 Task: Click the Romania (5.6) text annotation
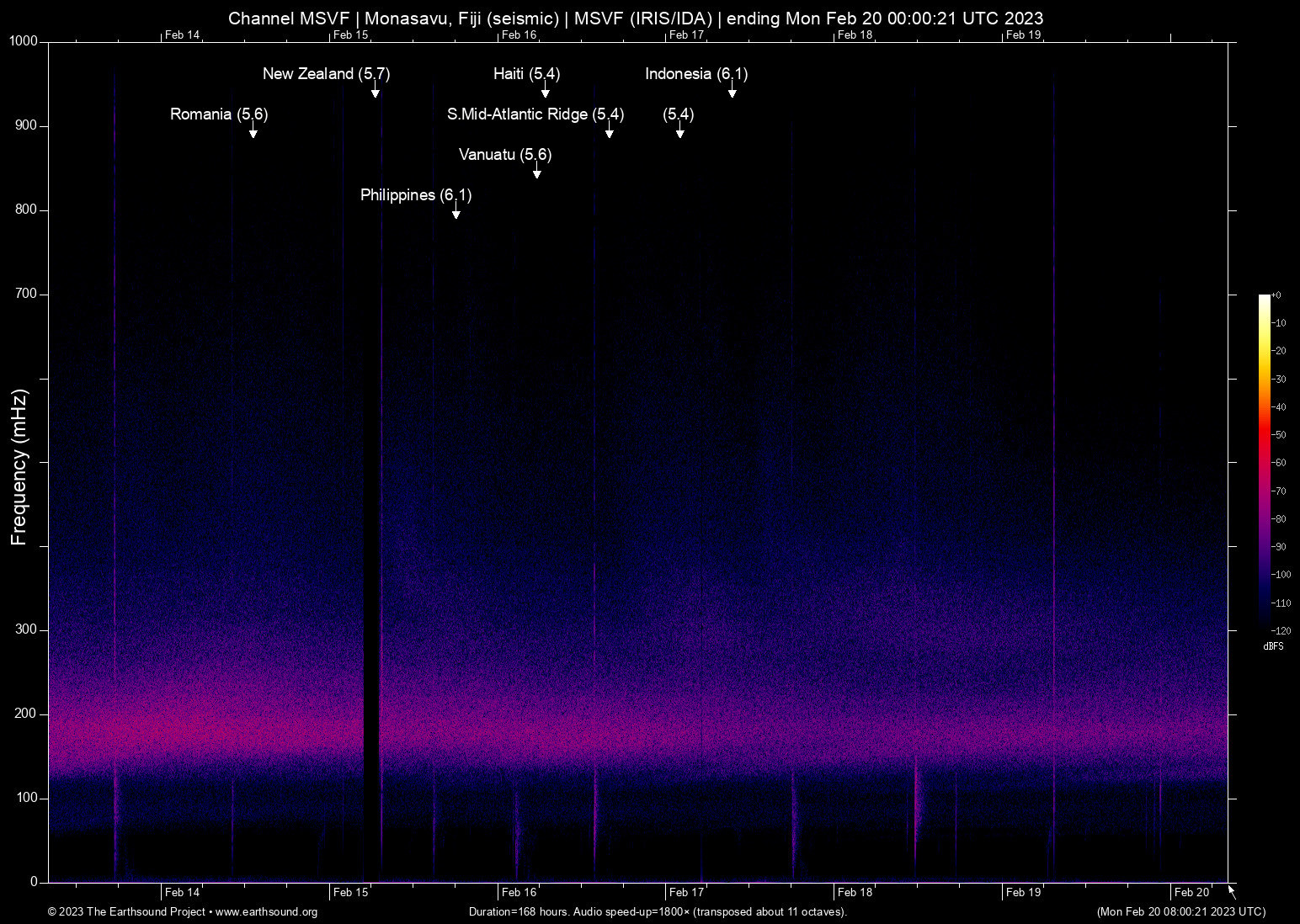[x=219, y=114]
